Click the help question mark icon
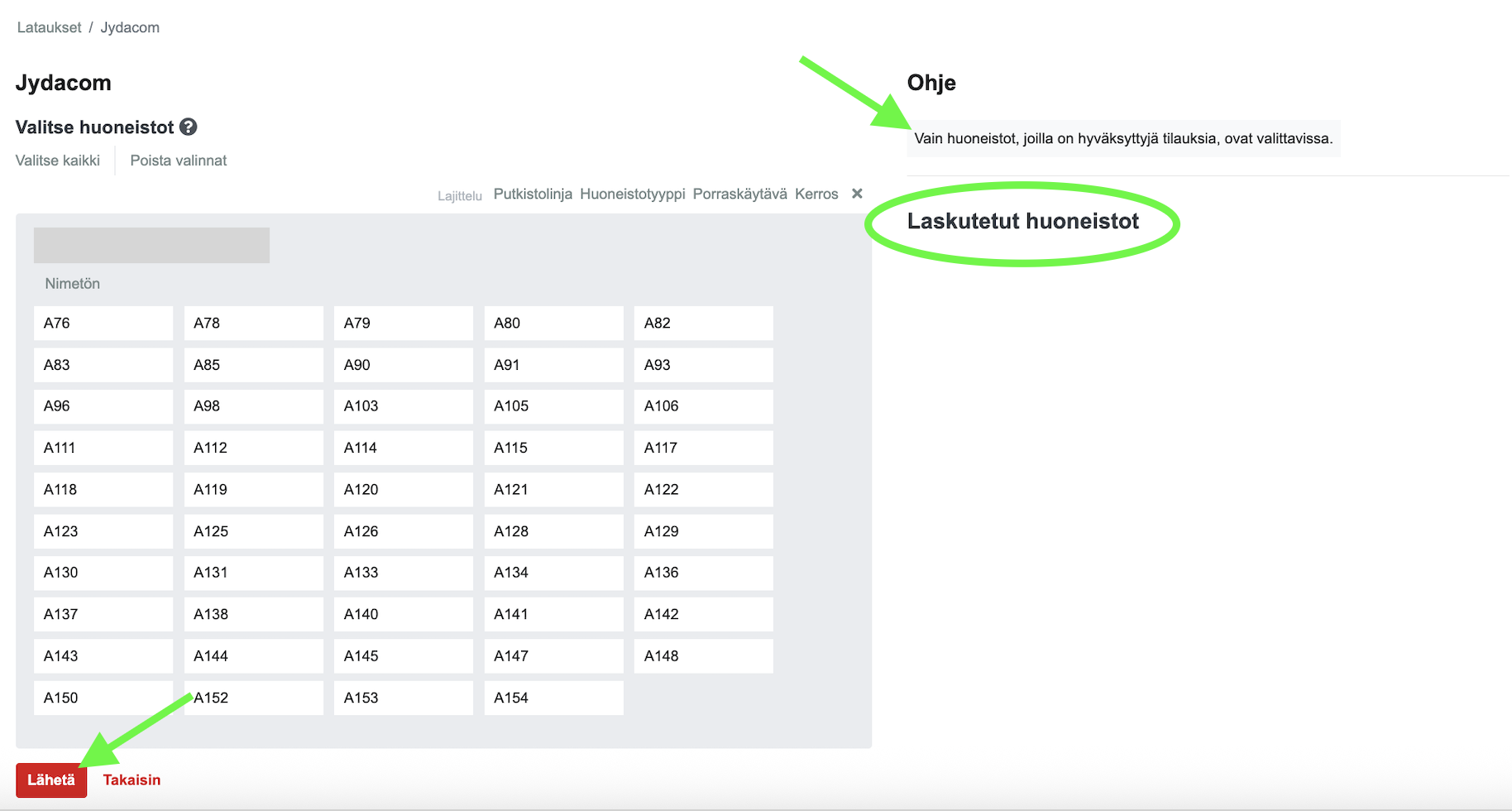1512x811 pixels. 189,127
